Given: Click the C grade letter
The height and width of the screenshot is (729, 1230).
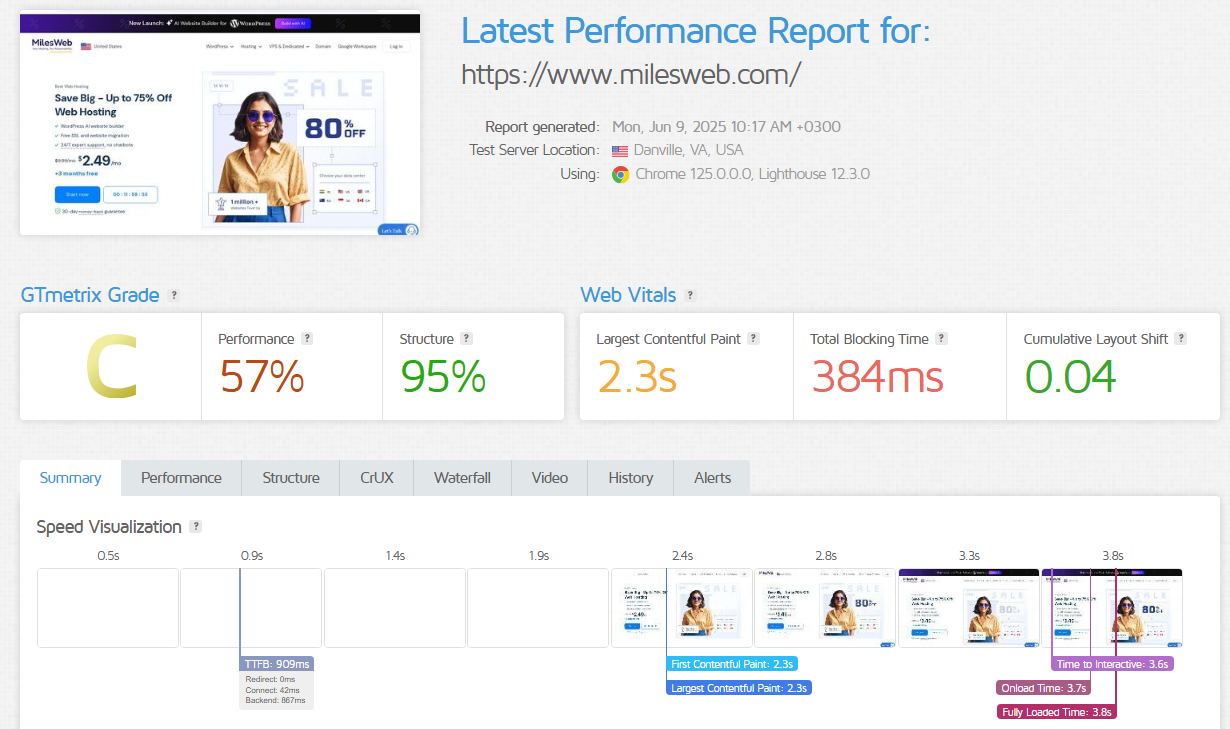Looking at the screenshot, I should (x=110, y=367).
